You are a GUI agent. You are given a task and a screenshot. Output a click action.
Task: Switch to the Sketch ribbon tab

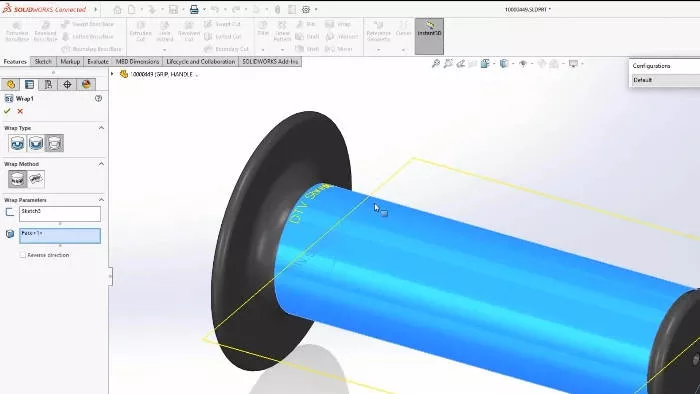(x=43, y=62)
